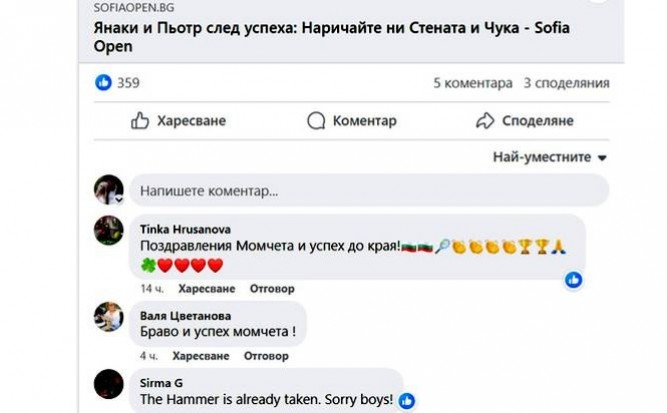Expand Най-уместните comment sorting dropdown

coord(550,157)
